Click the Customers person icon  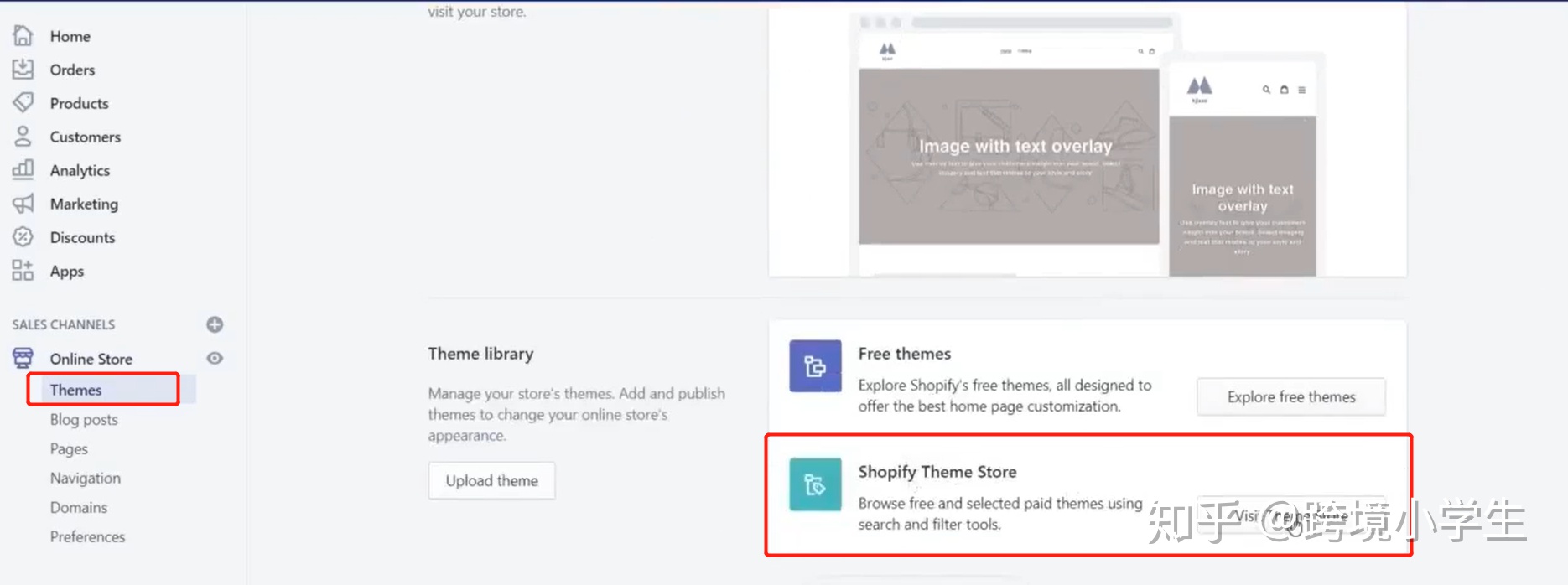(x=23, y=136)
